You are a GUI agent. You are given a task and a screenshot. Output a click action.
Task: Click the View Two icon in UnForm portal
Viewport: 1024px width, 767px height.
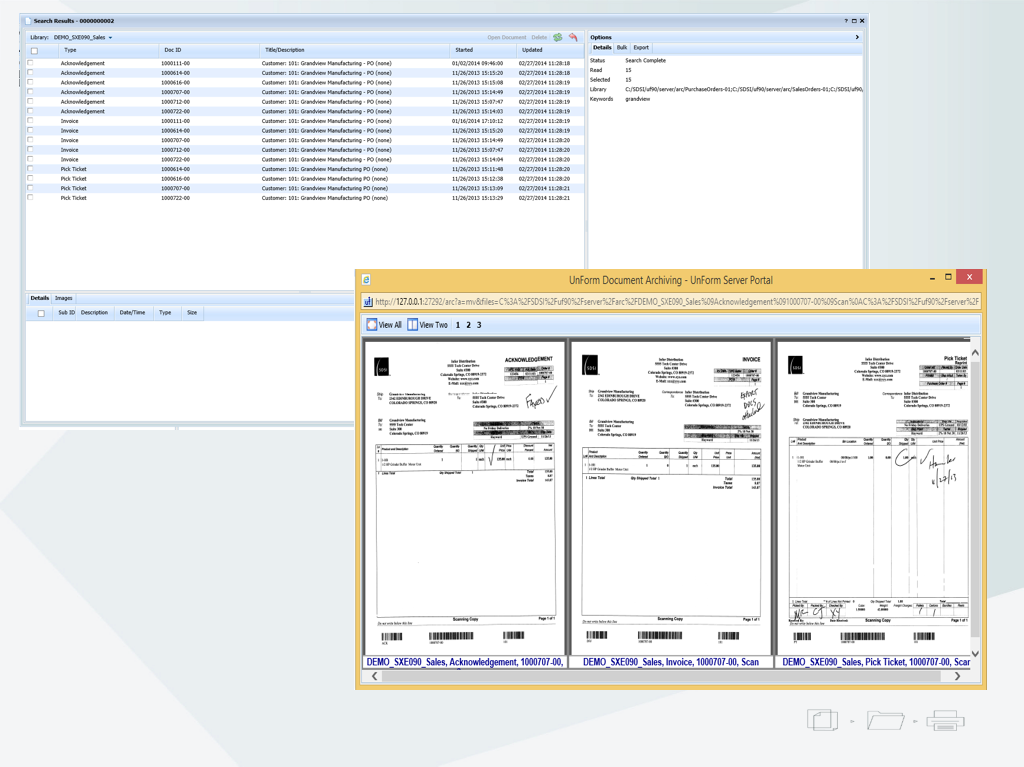tap(412, 325)
